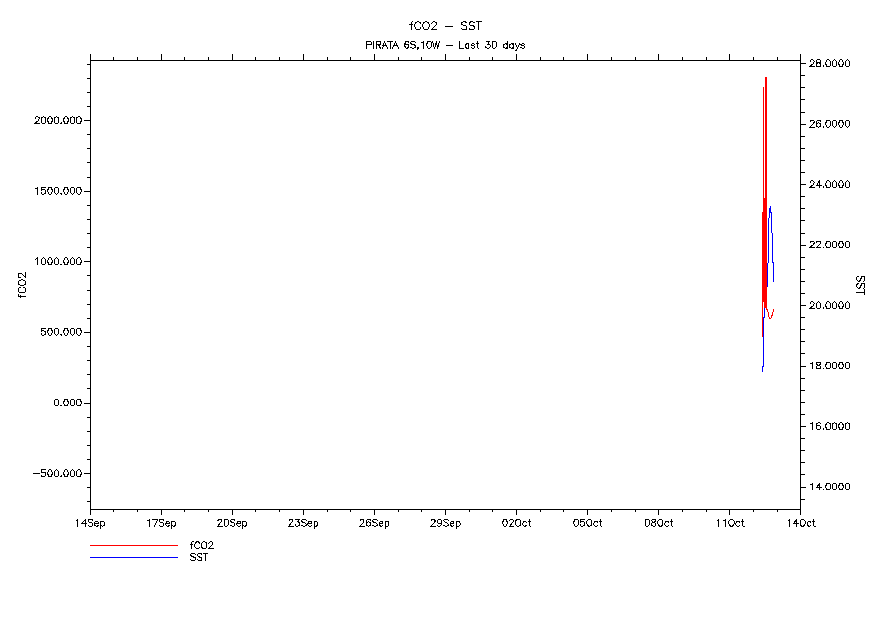Click the 'PIRATA 6S,10W — Last 30 days' subtitle
This screenshot has height=630, width=891.
445,45
